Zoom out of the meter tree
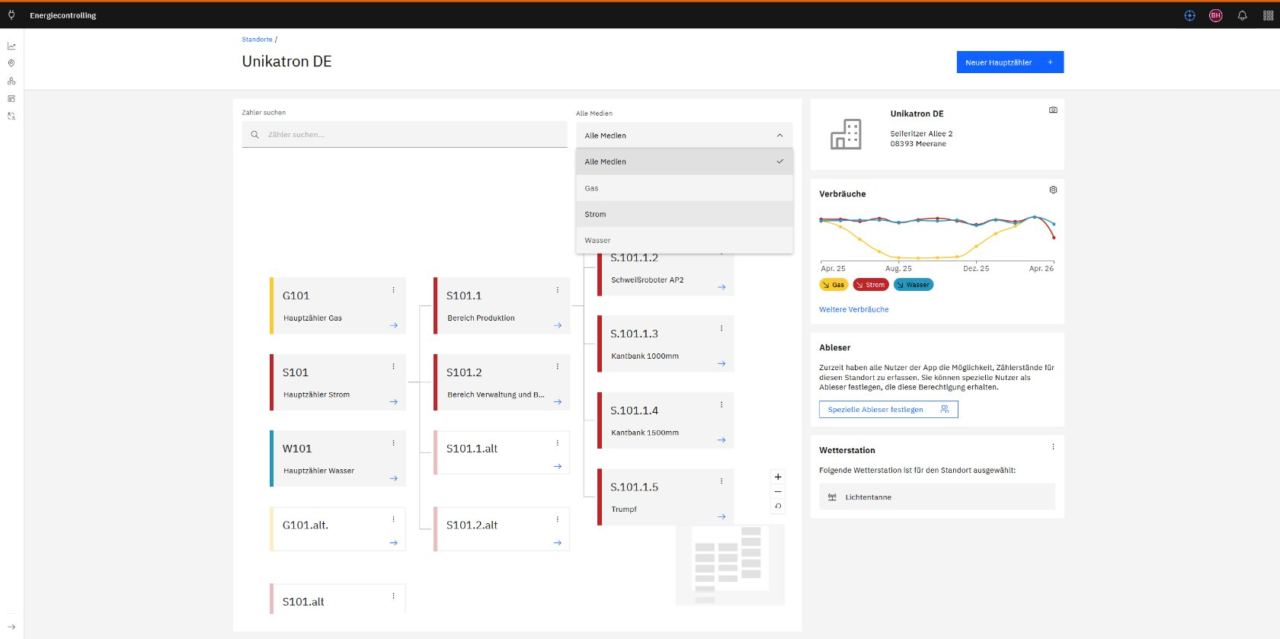Screen dimensions: 1280x639 pyautogui.click(x=778, y=492)
